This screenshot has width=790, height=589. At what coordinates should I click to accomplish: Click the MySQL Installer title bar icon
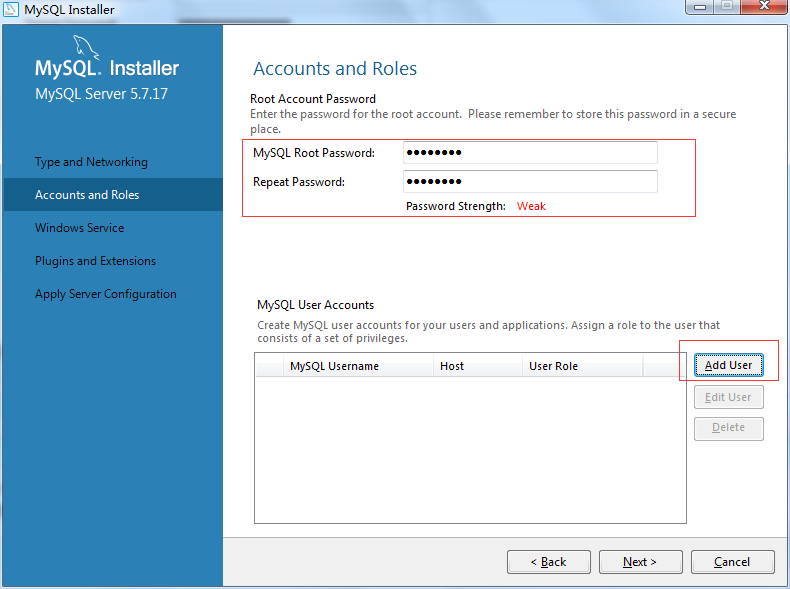point(11,10)
